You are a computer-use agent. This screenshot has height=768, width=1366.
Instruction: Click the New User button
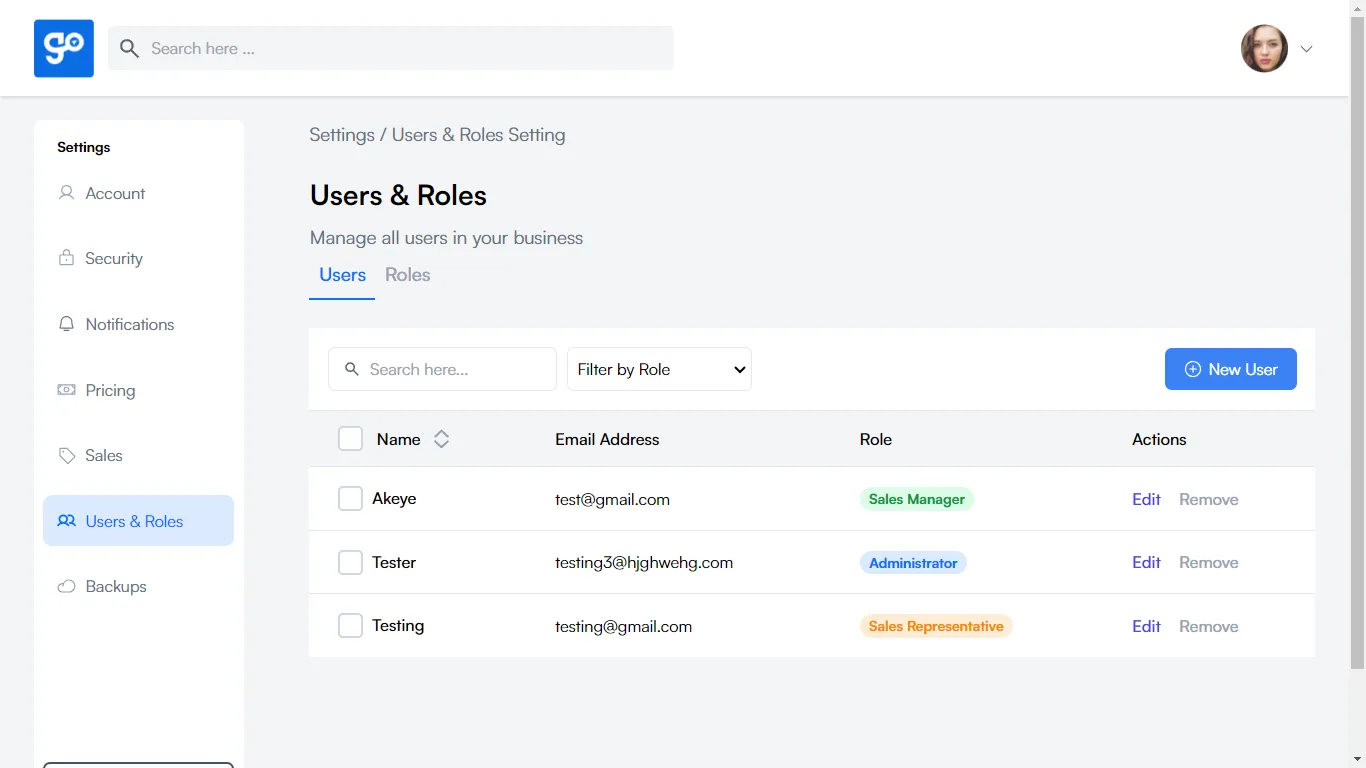point(1231,369)
